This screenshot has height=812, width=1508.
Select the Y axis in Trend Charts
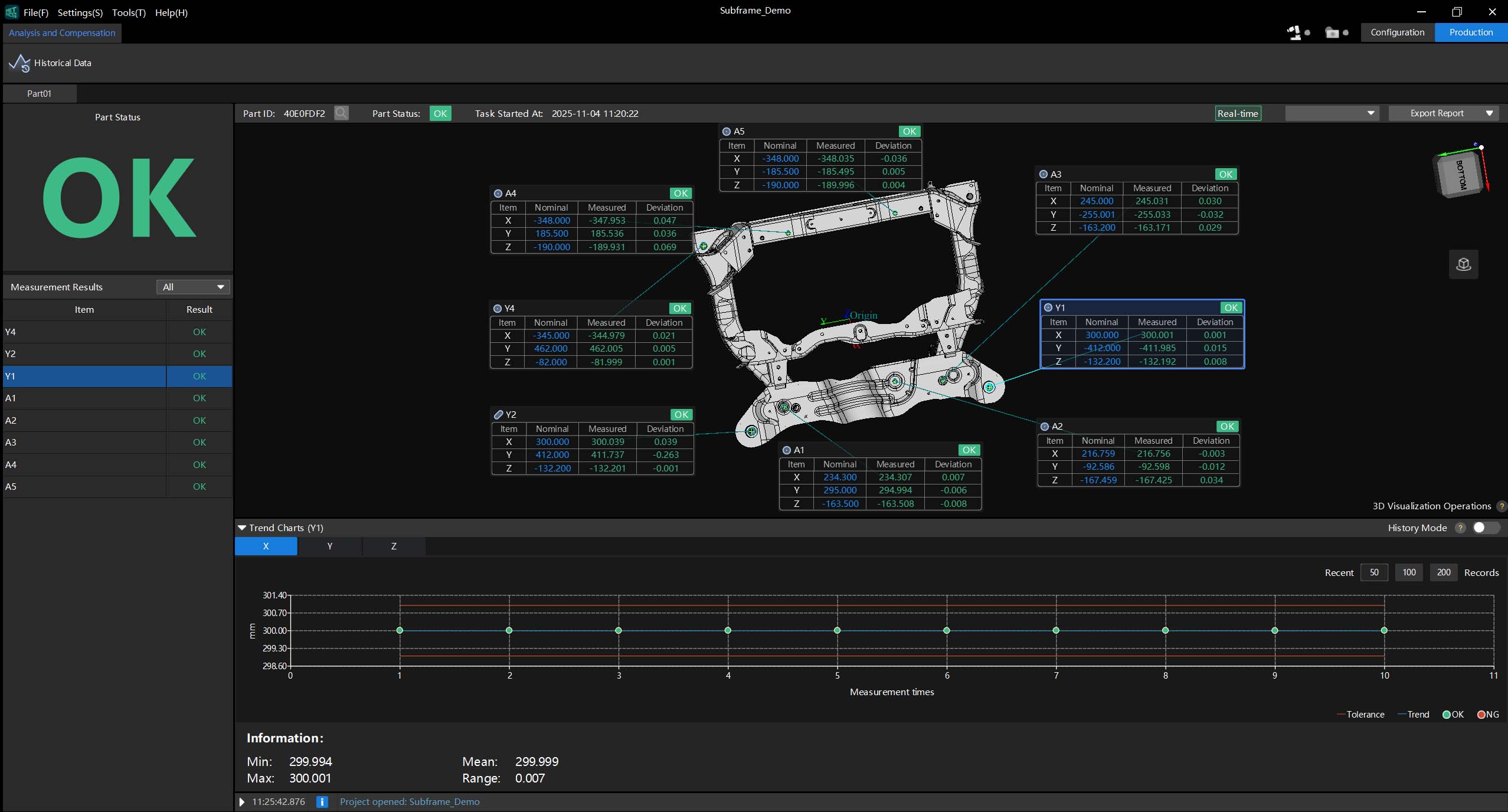pos(329,546)
